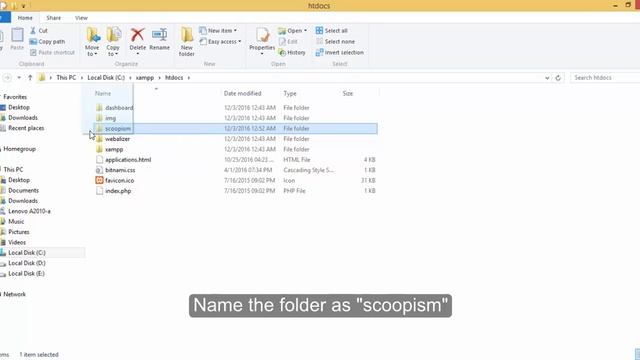The height and width of the screenshot is (360, 640).
Task: Click the Cut scissors icon
Action: (x=33, y=31)
